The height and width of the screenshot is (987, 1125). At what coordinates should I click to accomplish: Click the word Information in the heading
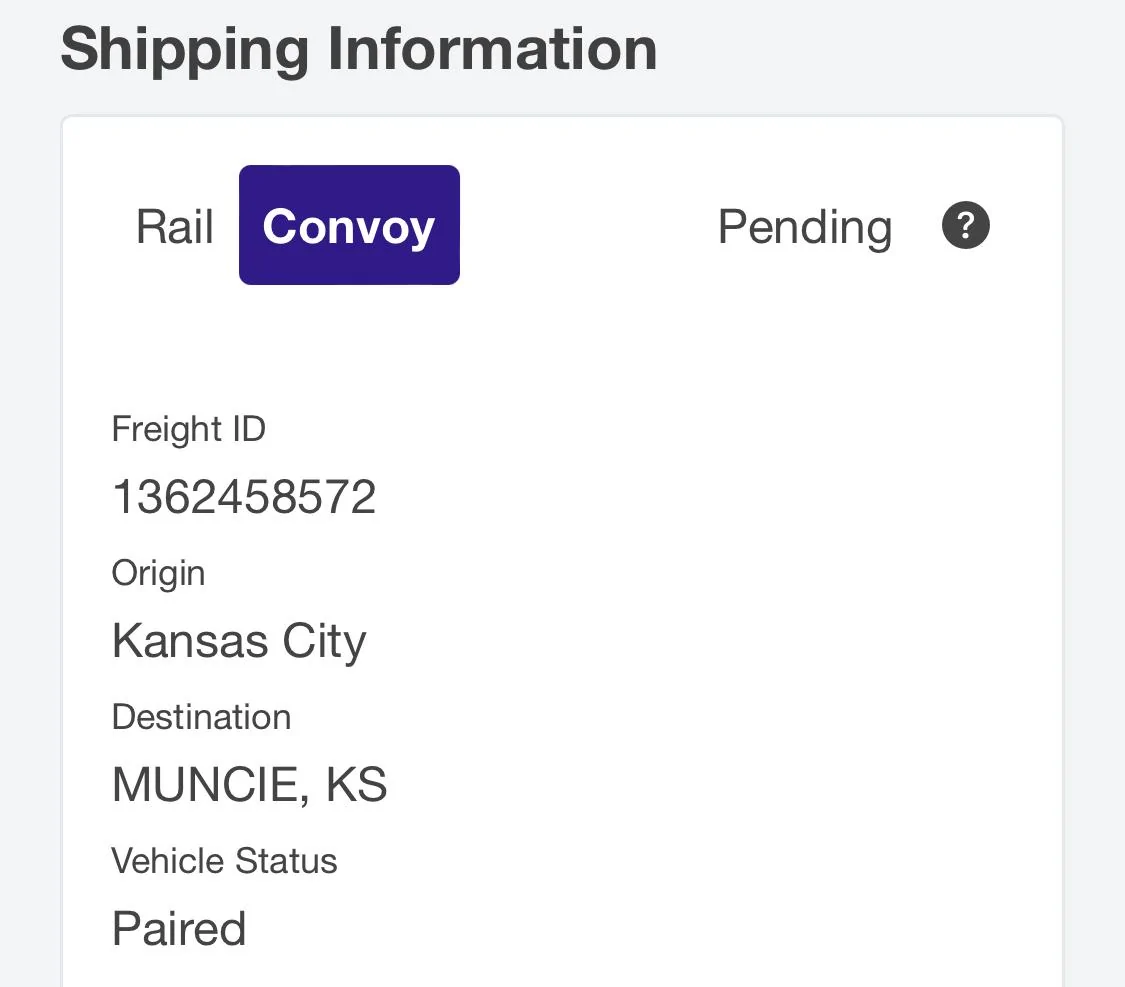click(x=492, y=49)
